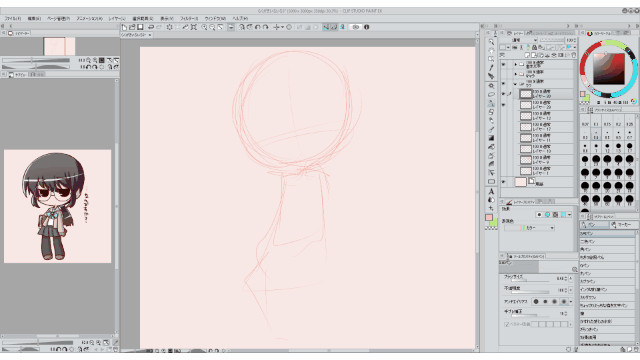Switch to ペン sub tool group tab
The width and height of the screenshot is (640, 360).
point(594,225)
